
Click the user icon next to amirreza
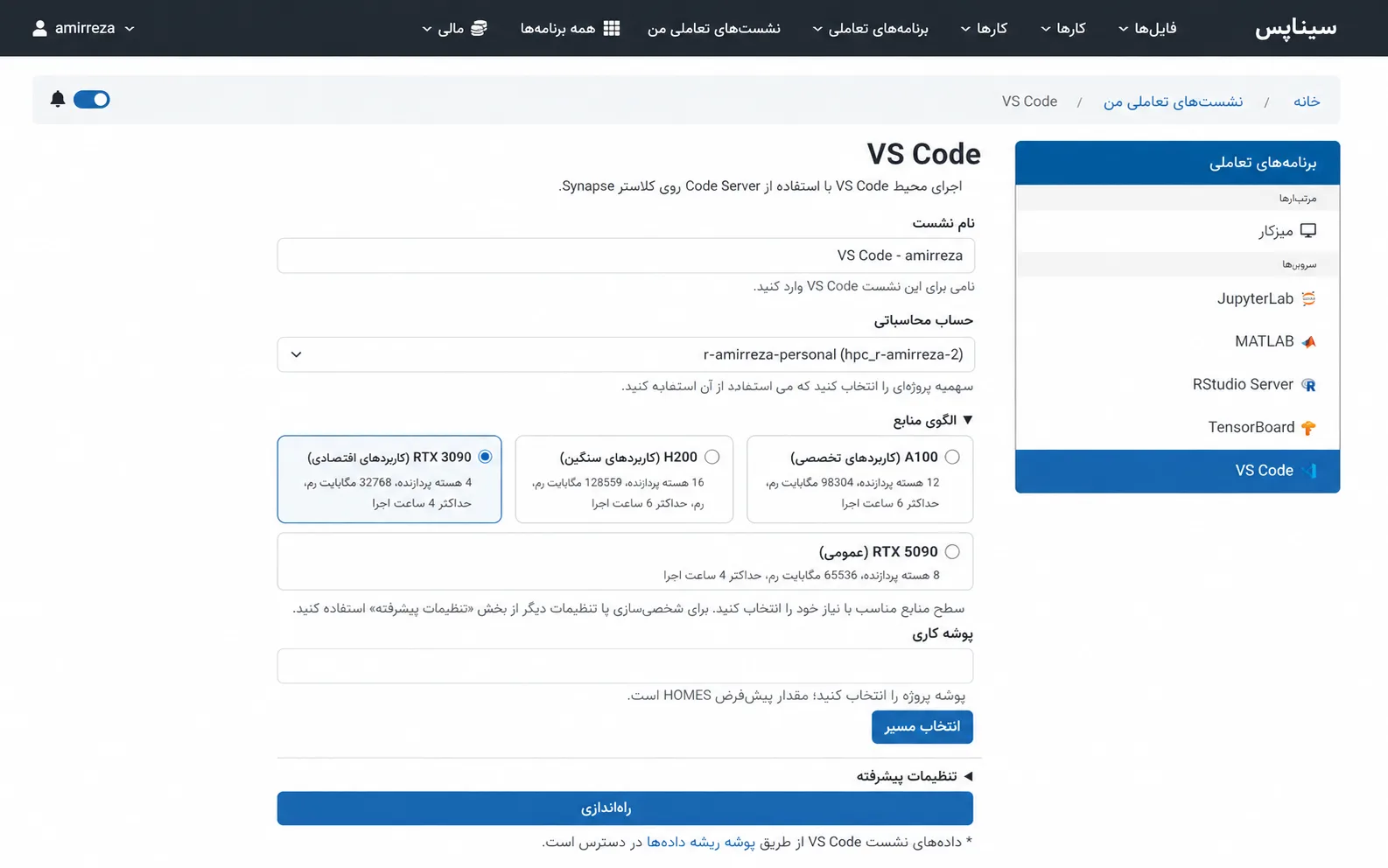point(39,28)
